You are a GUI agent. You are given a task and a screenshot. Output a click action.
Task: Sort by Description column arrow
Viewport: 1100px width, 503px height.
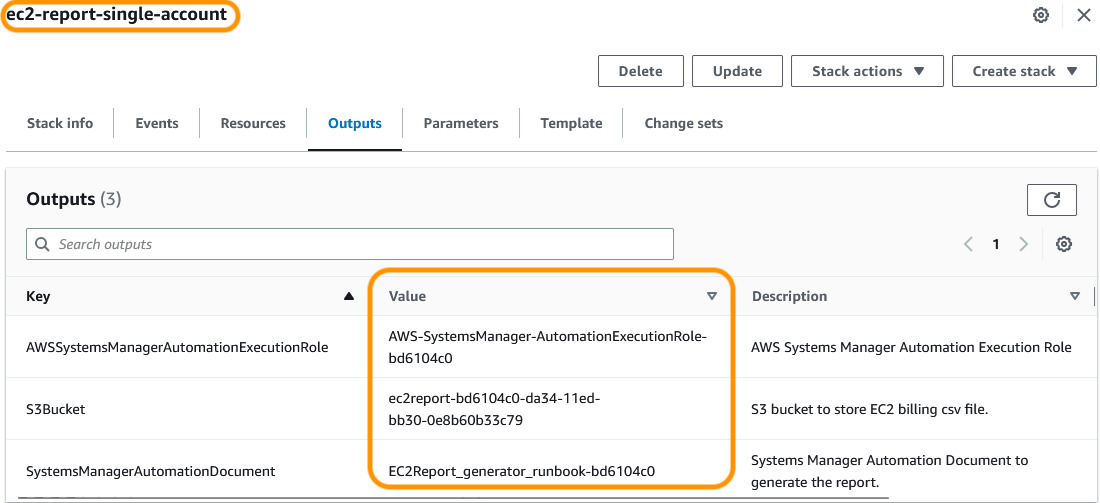1075,297
